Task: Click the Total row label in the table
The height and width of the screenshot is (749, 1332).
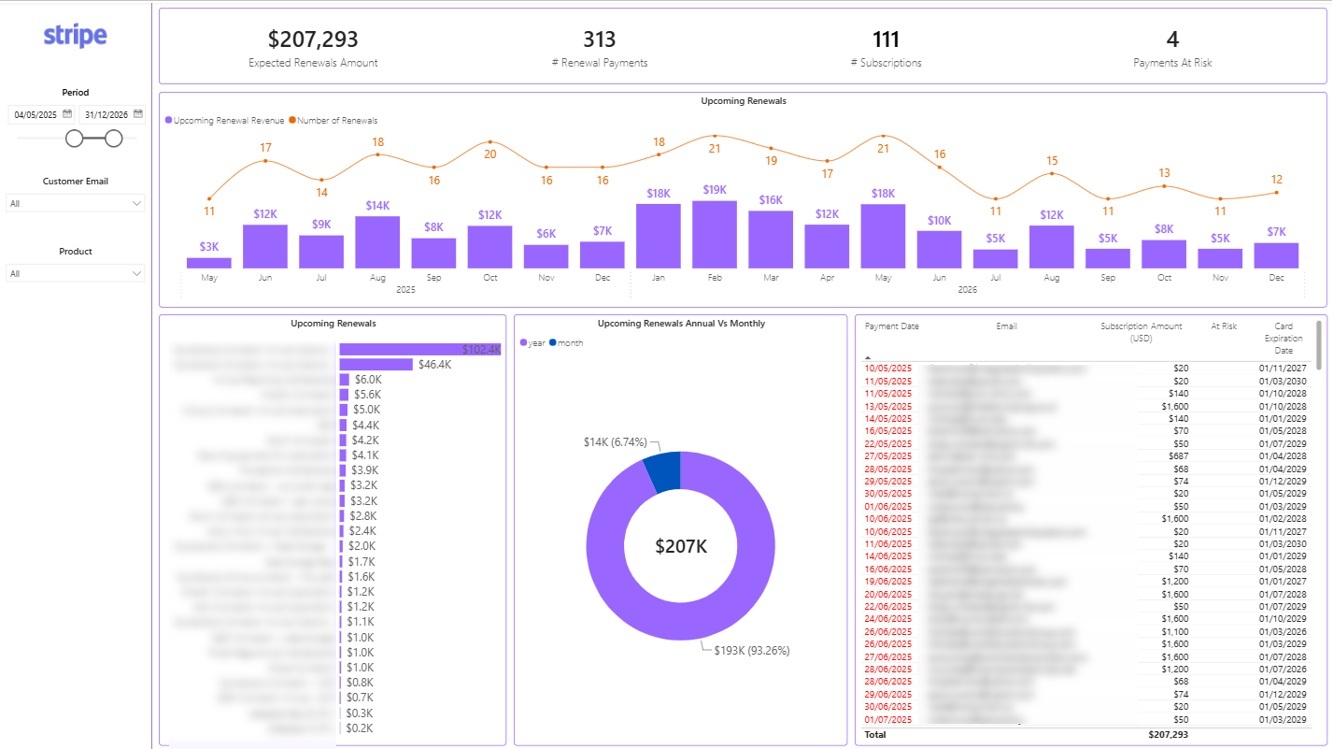Action: (876, 734)
